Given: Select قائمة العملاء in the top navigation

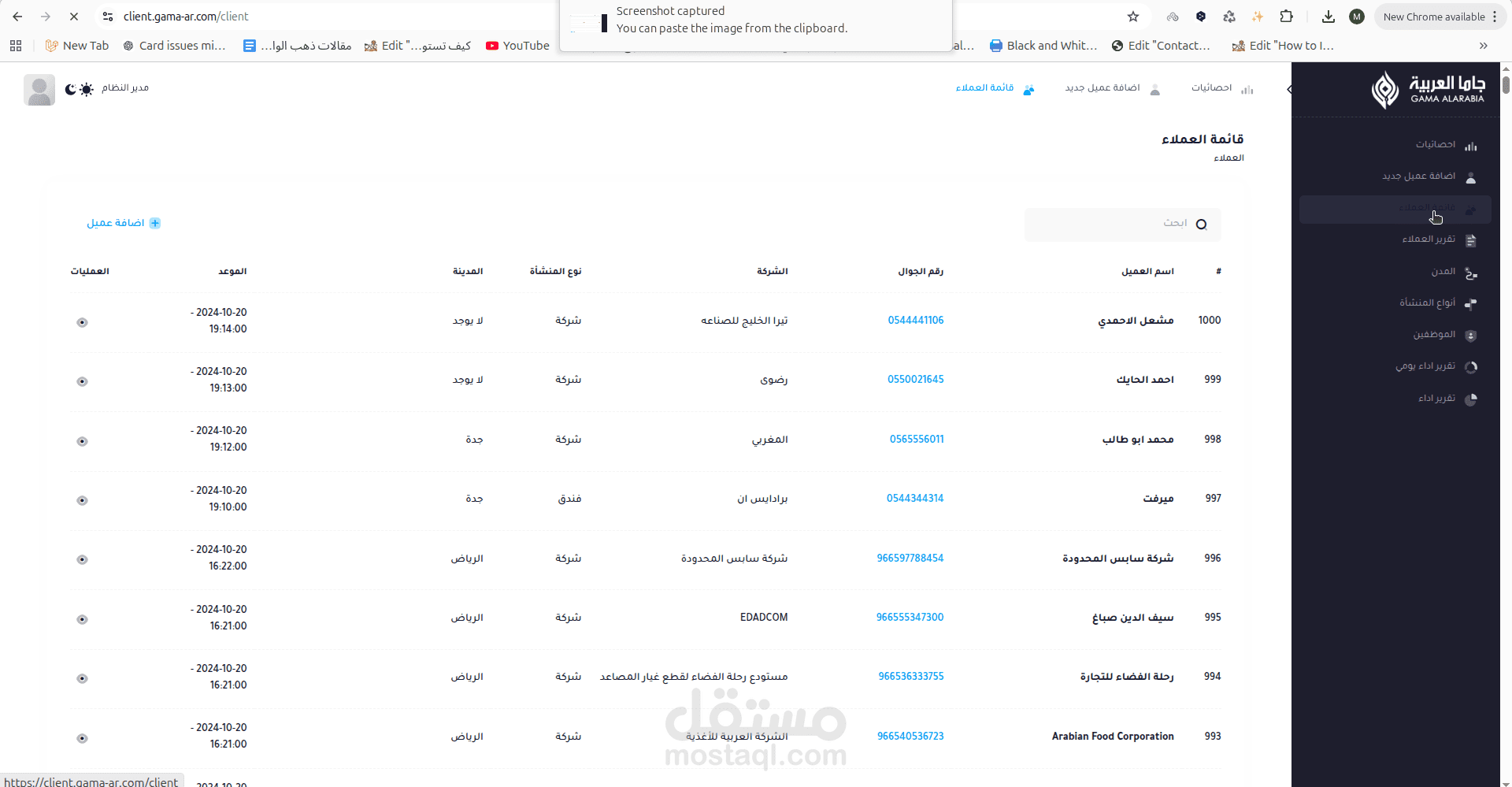Looking at the screenshot, I should (995, 88).
